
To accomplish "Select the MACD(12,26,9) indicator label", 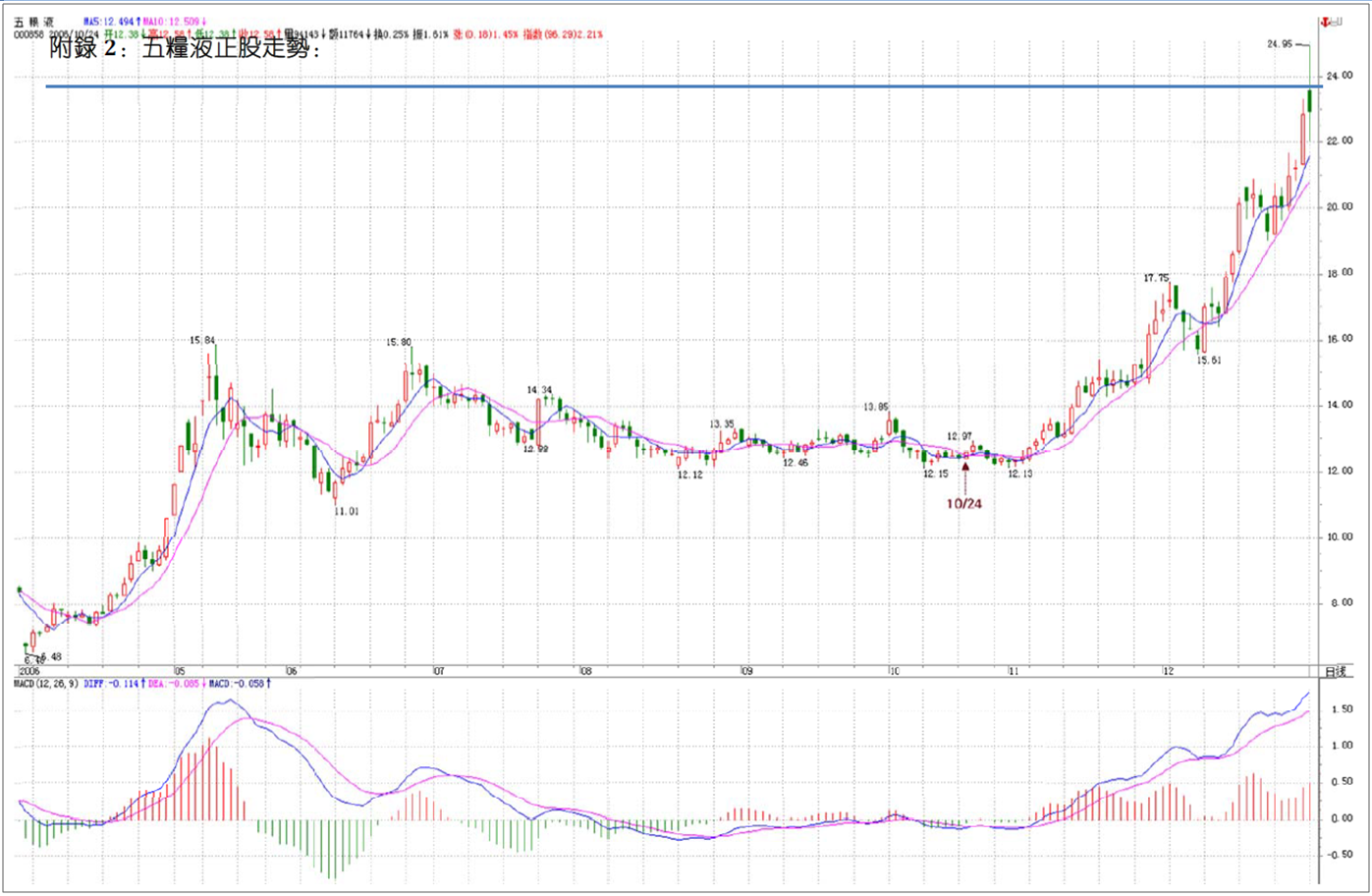I will point(46,683).
